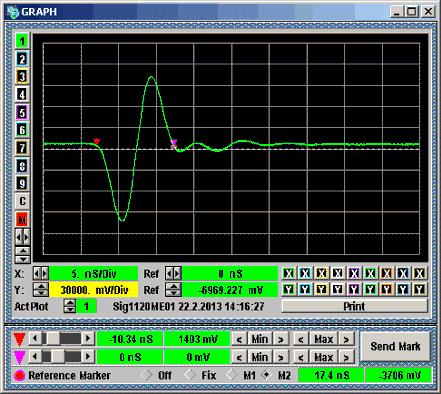Viewport: 441px width, 394px height.
Task: Select plot channel 6 button
Action: tap(22, 130)
